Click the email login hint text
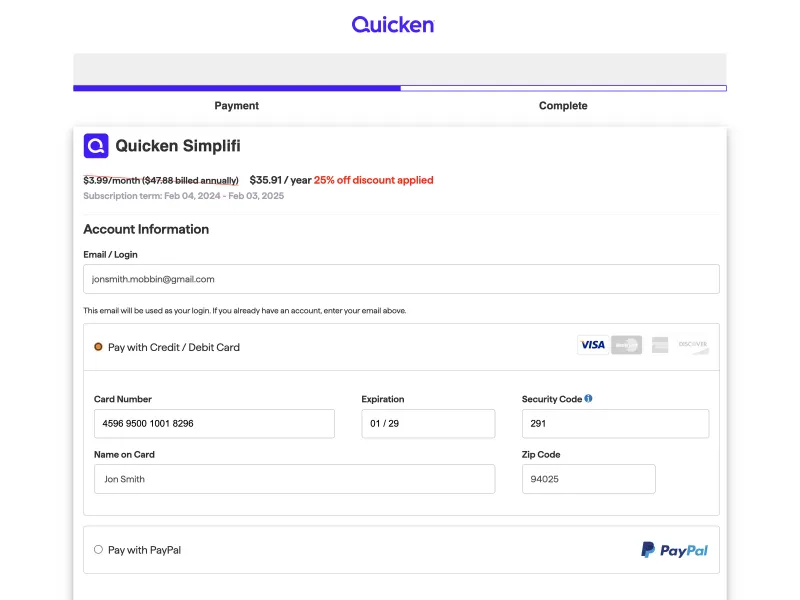The height and width of the screenshot is (600, 800). (245, 311)
